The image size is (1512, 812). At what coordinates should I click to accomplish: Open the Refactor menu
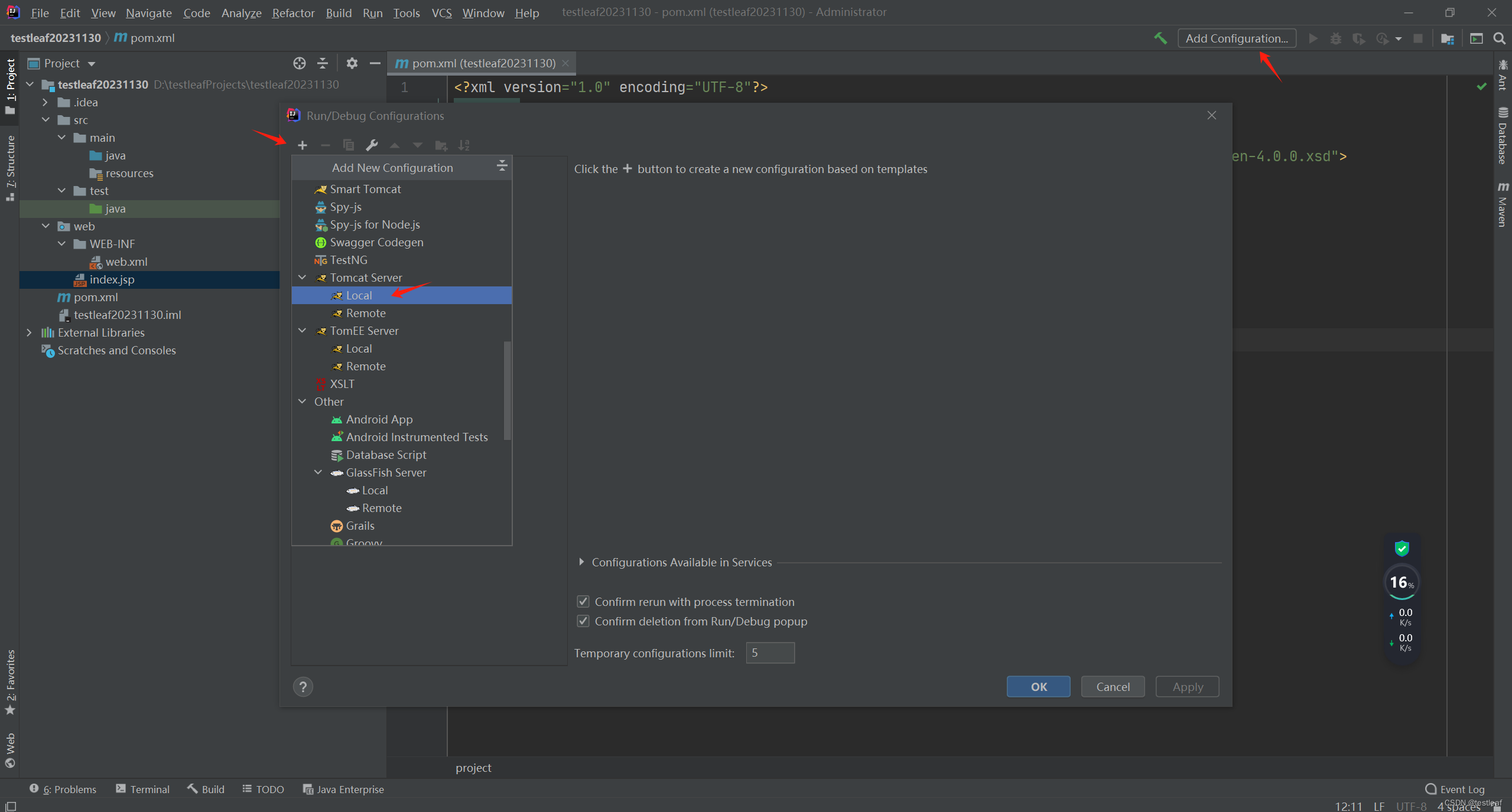pos(292,12)
